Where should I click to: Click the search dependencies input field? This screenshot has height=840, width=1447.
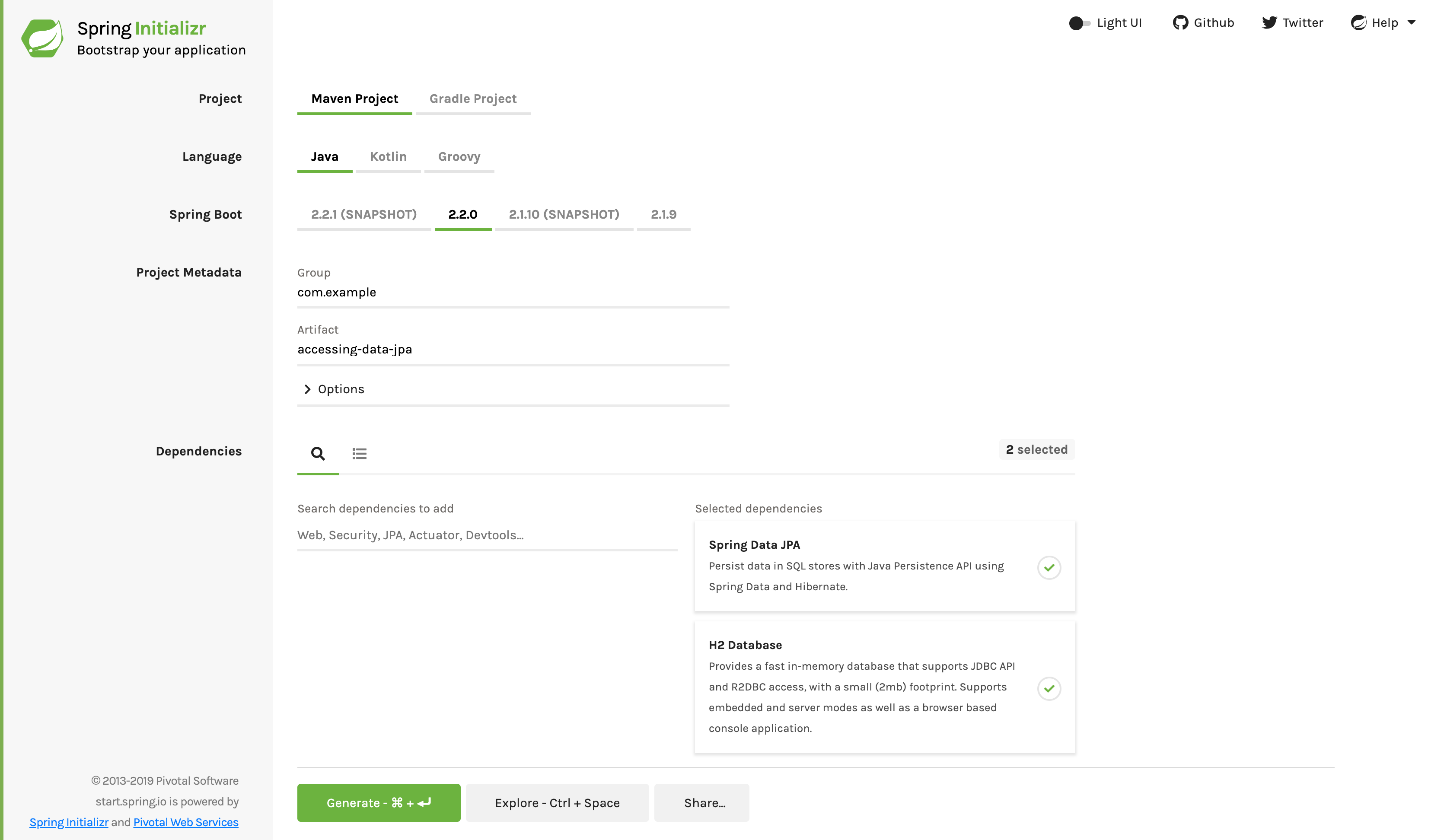pos(487,535)
